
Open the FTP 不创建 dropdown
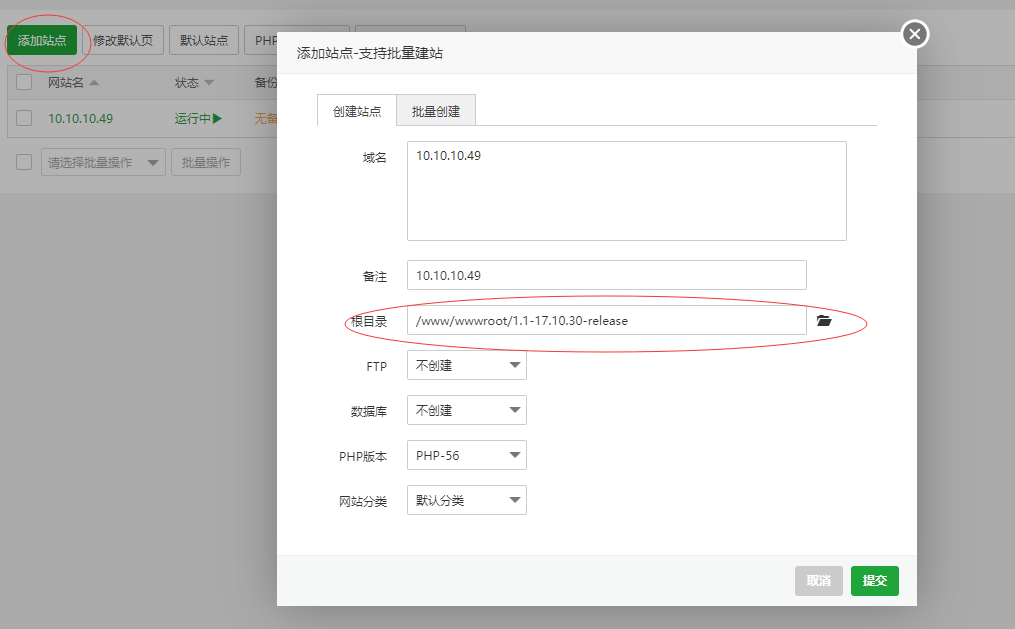pos(466,365)
